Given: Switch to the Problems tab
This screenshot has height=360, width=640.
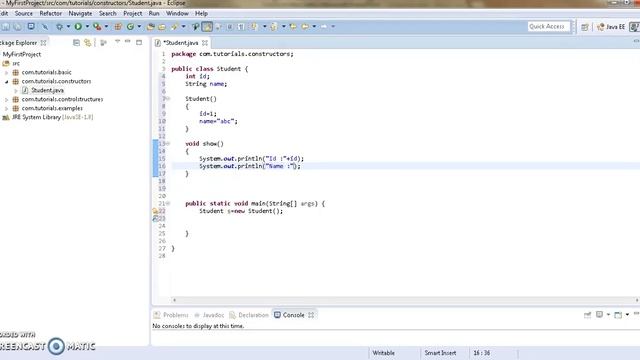Looking at the screenshot, I should coord(171,315).
